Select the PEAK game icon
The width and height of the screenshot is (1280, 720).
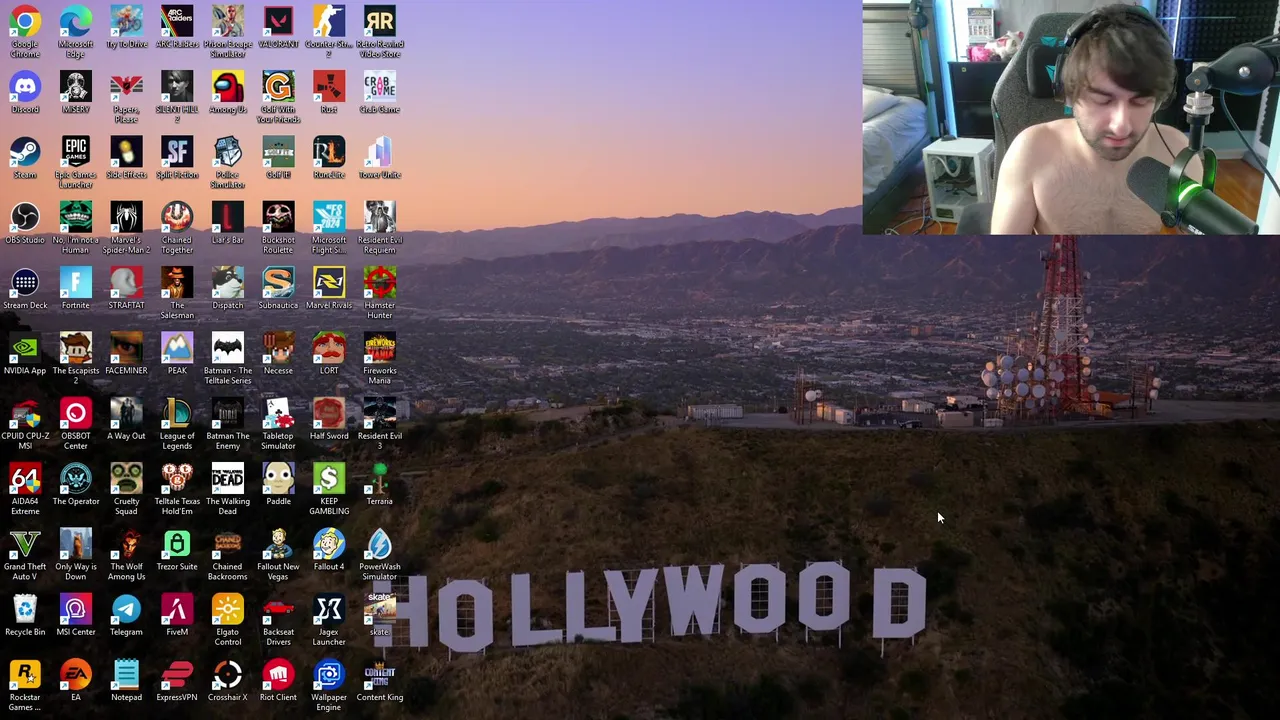coord(177,347)
